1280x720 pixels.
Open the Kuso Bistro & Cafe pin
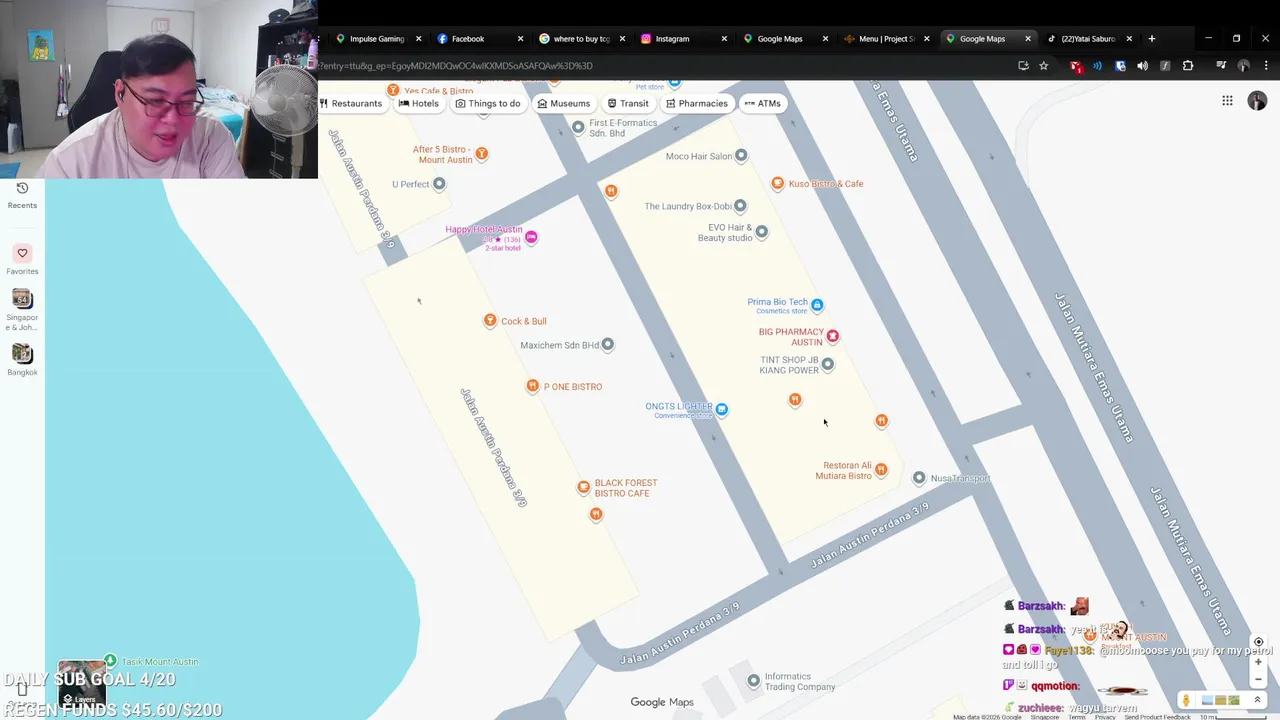pos(778,183)
